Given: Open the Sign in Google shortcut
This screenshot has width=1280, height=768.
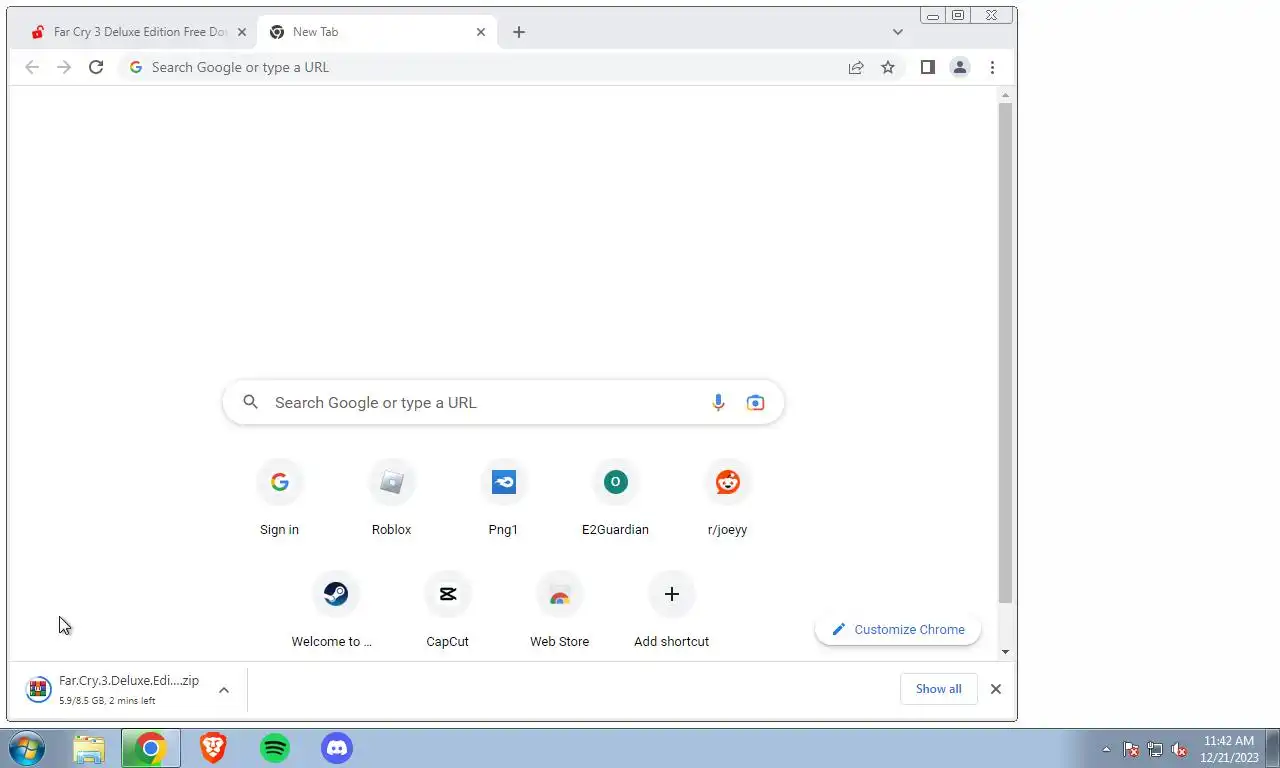Looking at the screenshot, I should click(279, 498).
